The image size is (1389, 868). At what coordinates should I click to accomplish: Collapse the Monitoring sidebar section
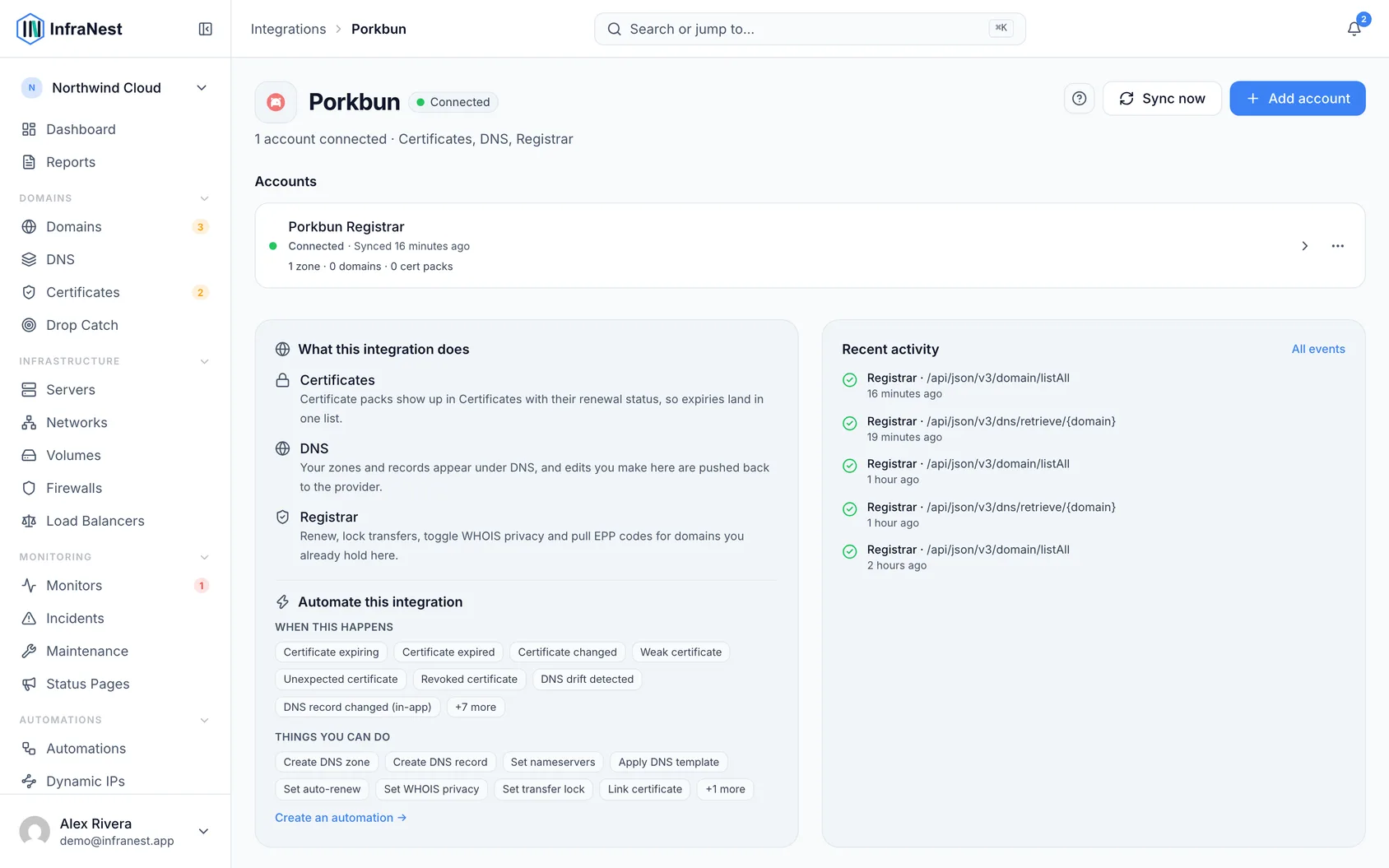[x=204, y=557]
